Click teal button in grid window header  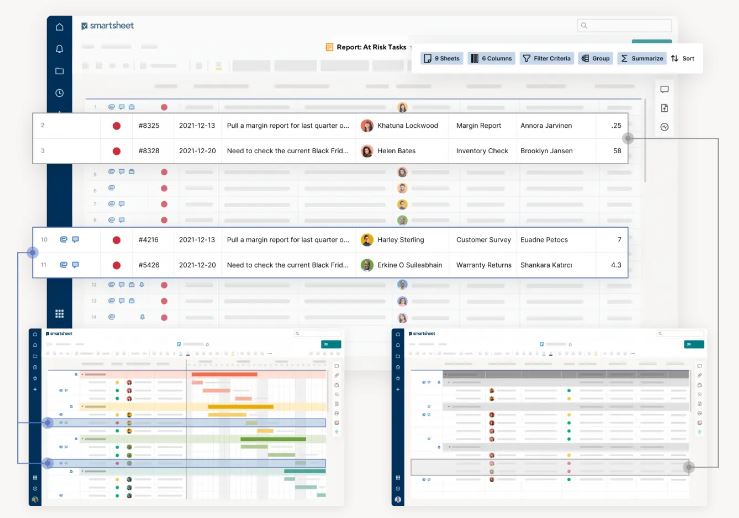(x=694, y=345)
